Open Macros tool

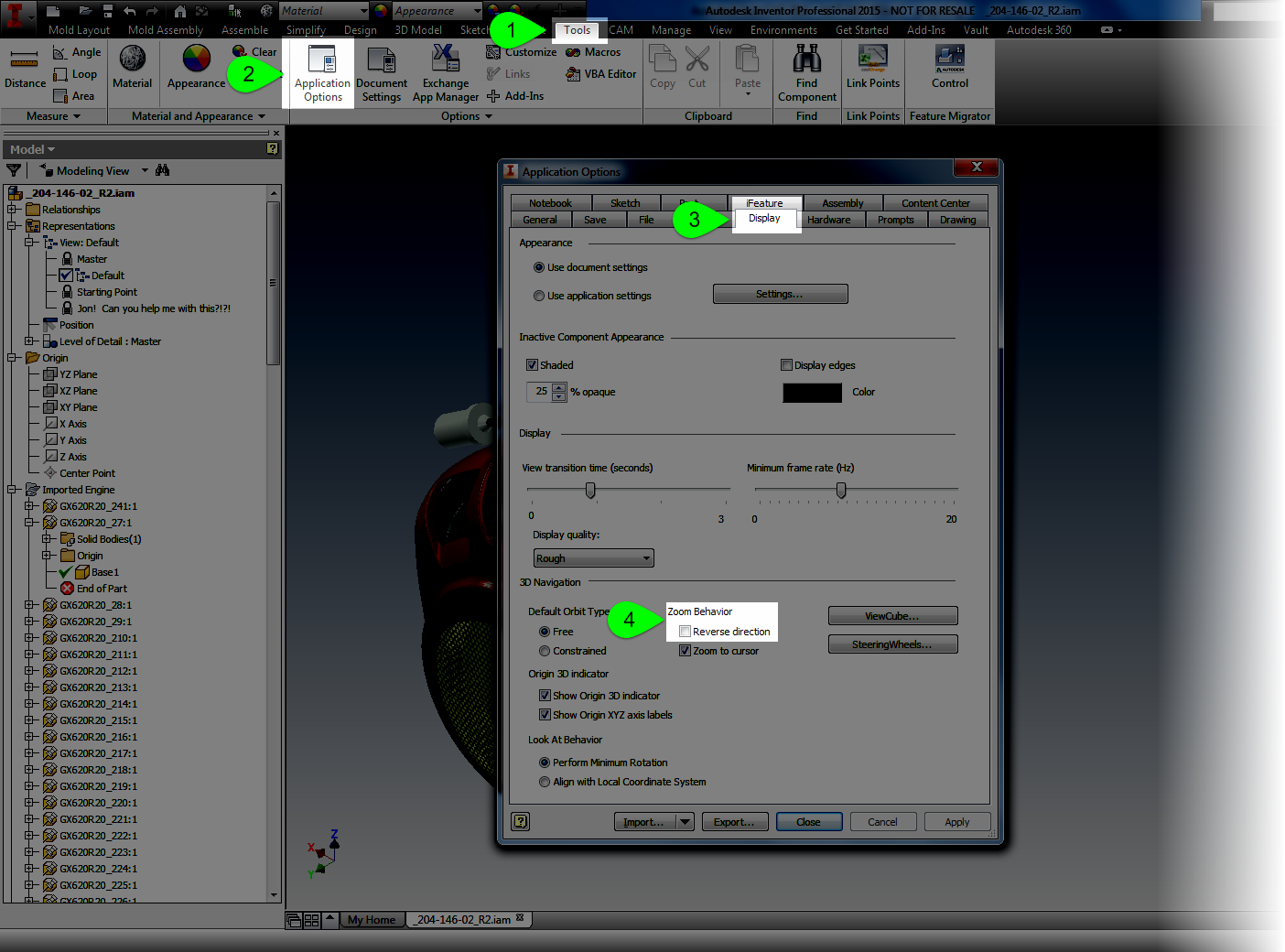pyautogui.click(x=593, y=52)
